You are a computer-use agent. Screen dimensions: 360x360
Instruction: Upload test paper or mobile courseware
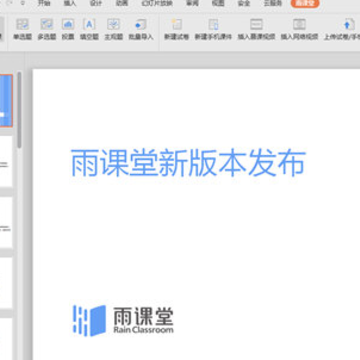point(343,29)
